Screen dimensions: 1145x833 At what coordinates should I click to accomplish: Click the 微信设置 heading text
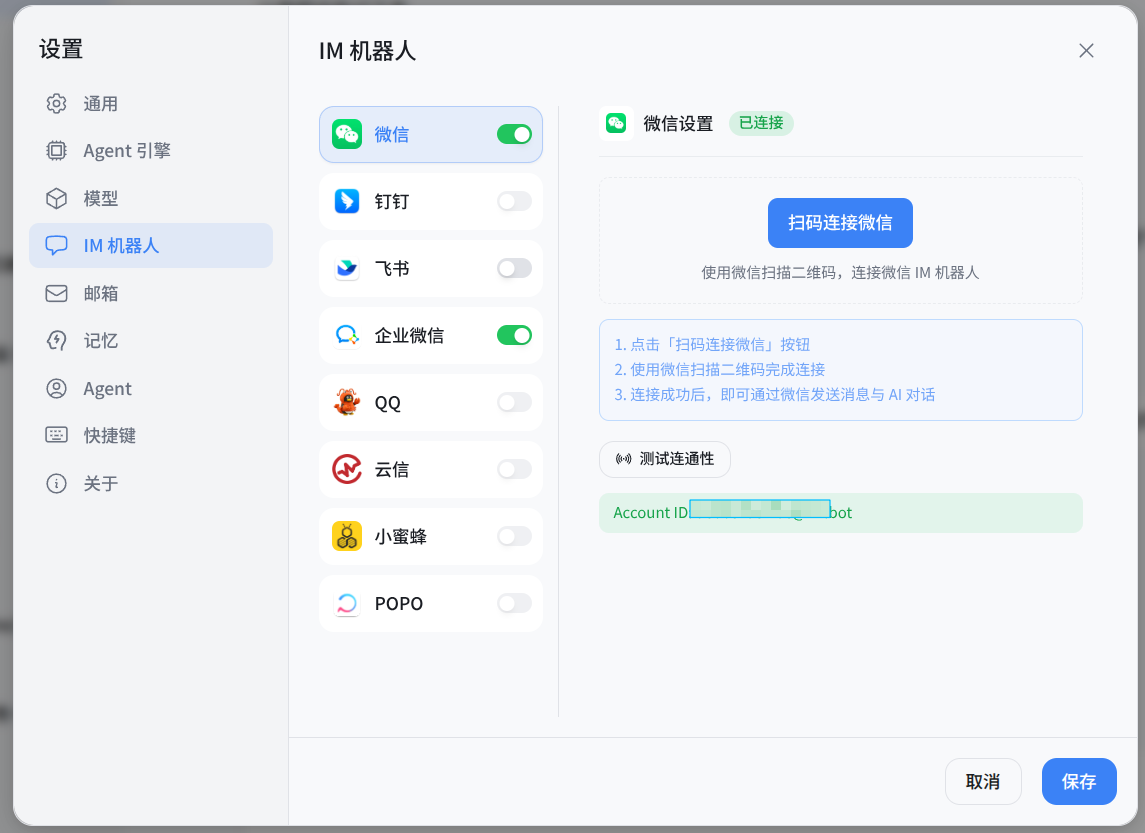point(678,123)
